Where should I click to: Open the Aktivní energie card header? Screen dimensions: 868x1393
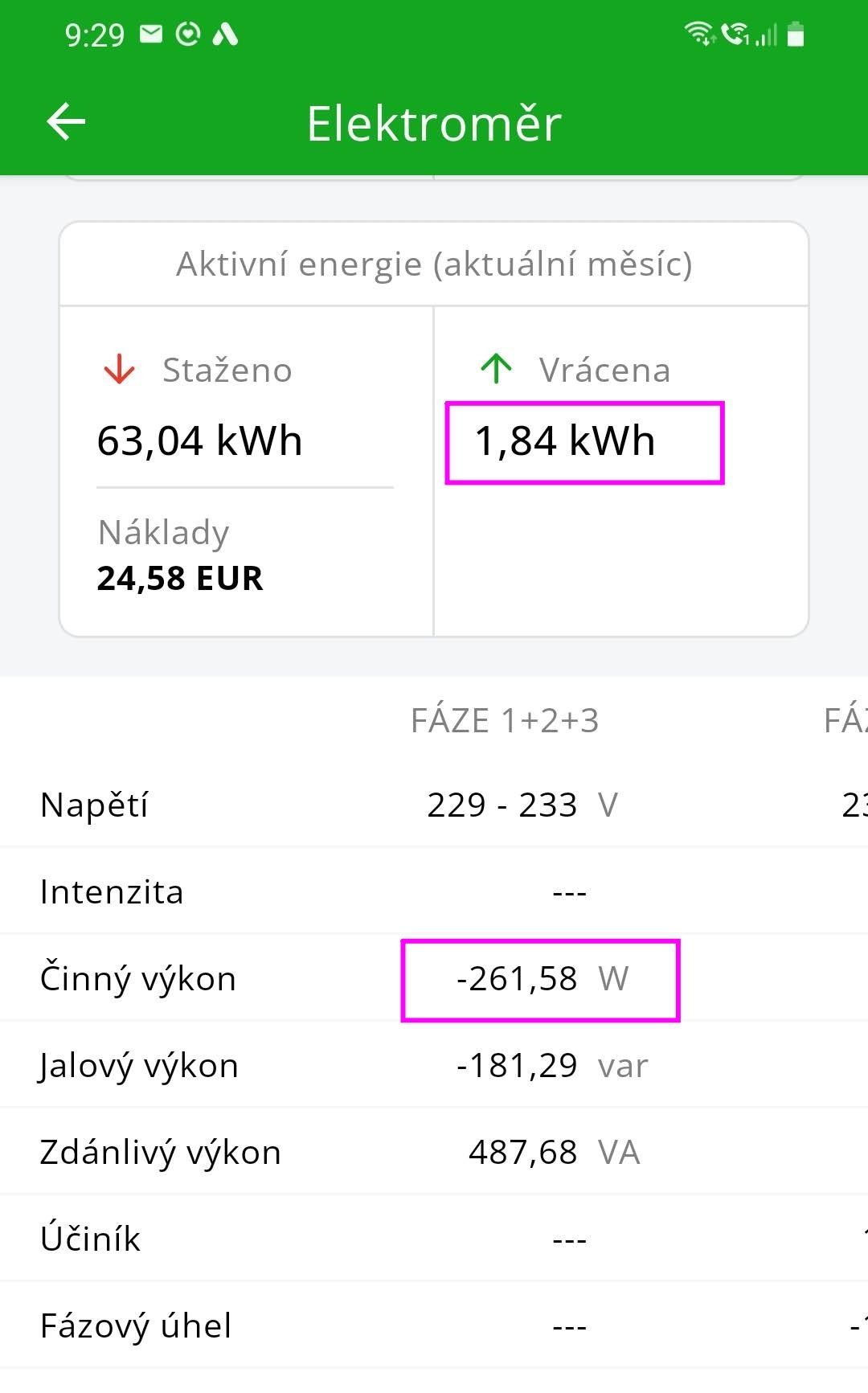pyautogui.click(x=434, y=264)
